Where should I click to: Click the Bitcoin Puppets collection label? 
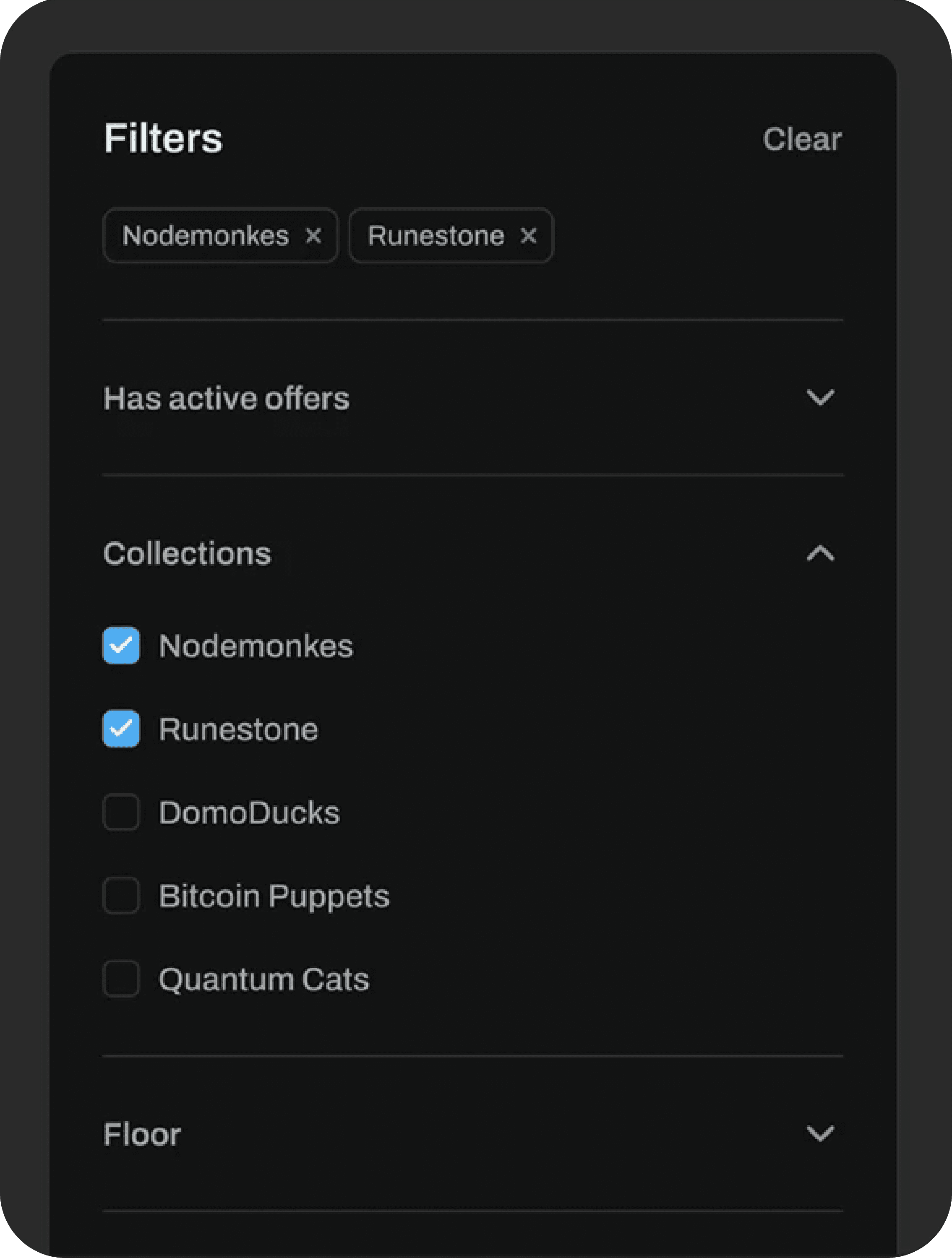pyautogui.click(x=274, y=896)
